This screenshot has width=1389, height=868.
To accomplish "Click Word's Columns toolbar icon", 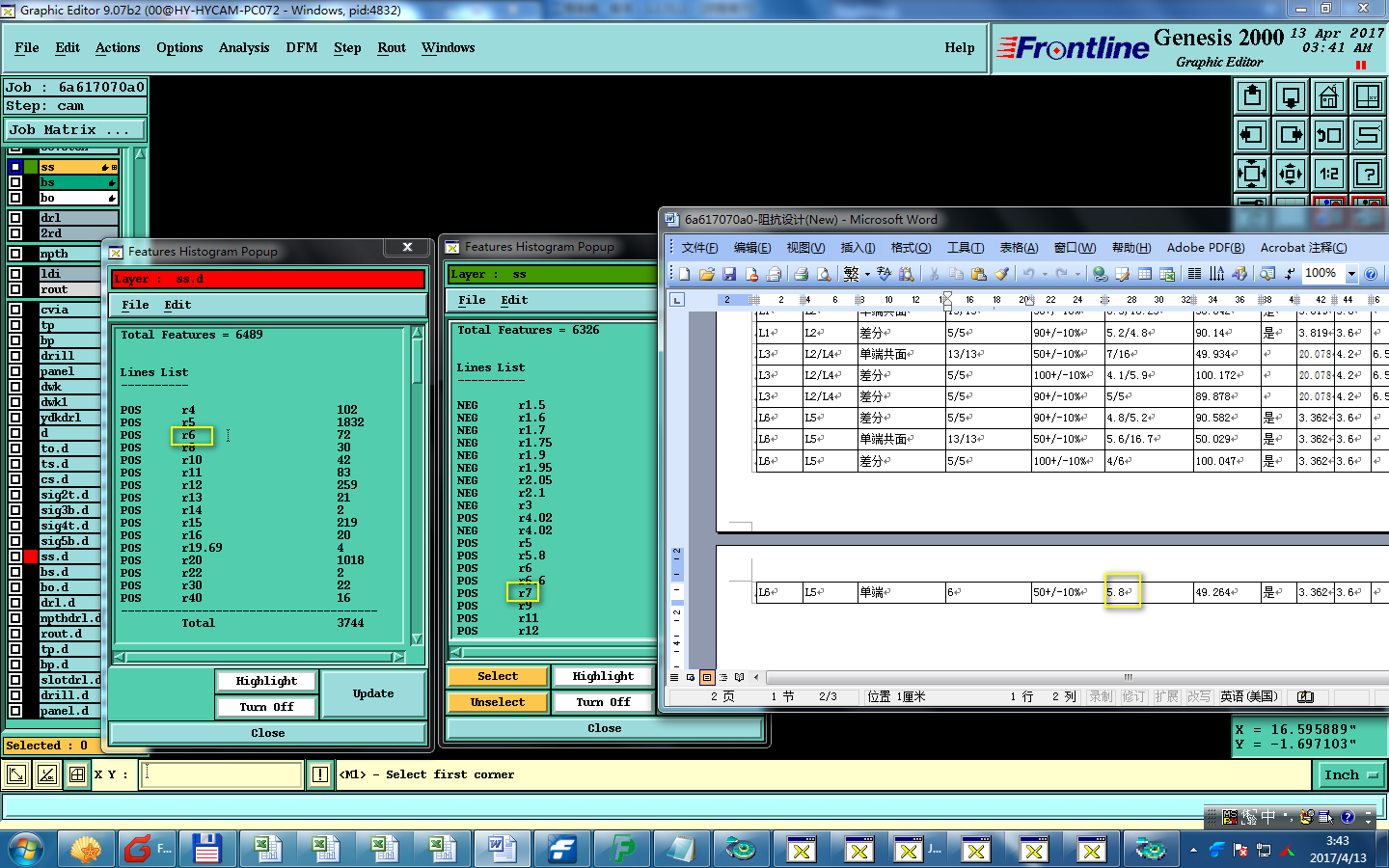I will coord(1194,274).
